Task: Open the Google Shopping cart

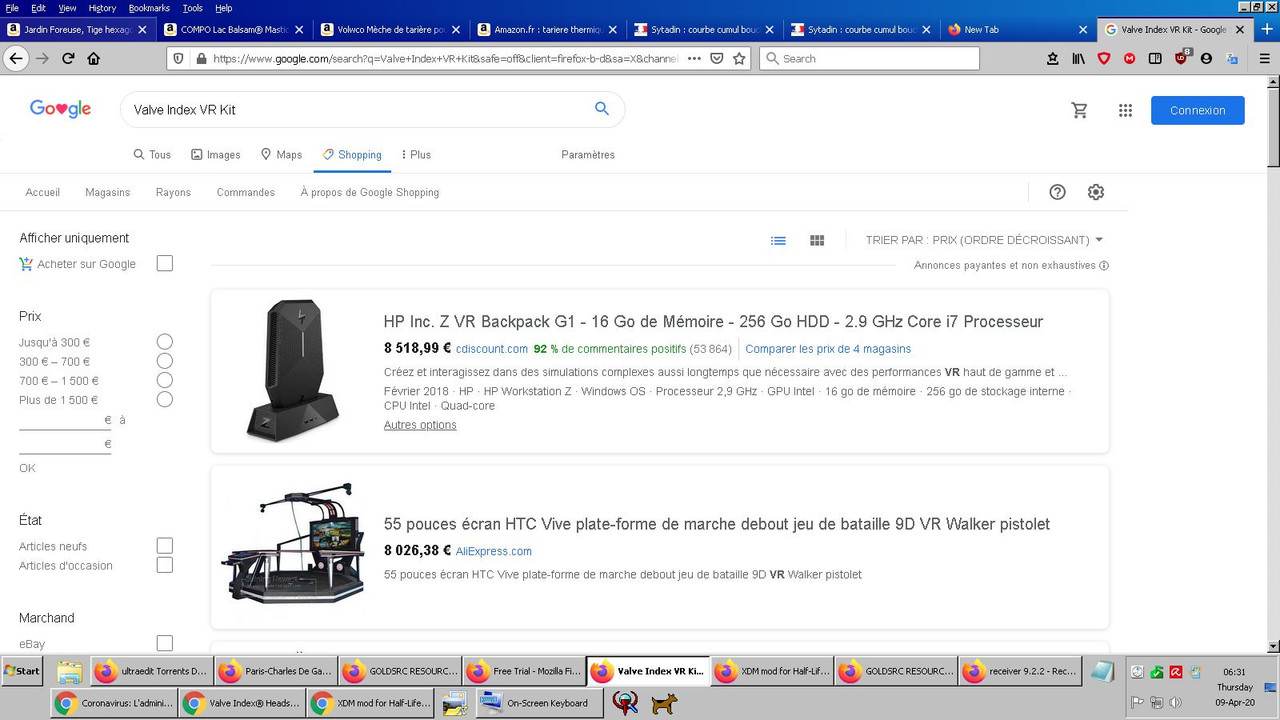Action: point(1080,110)
